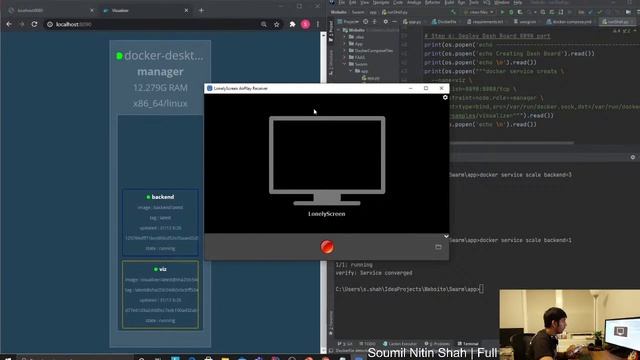Viewport: 640px width, 360px height.
Task: Bookmark the page with the star icon
Action: (x=276, y=24)
